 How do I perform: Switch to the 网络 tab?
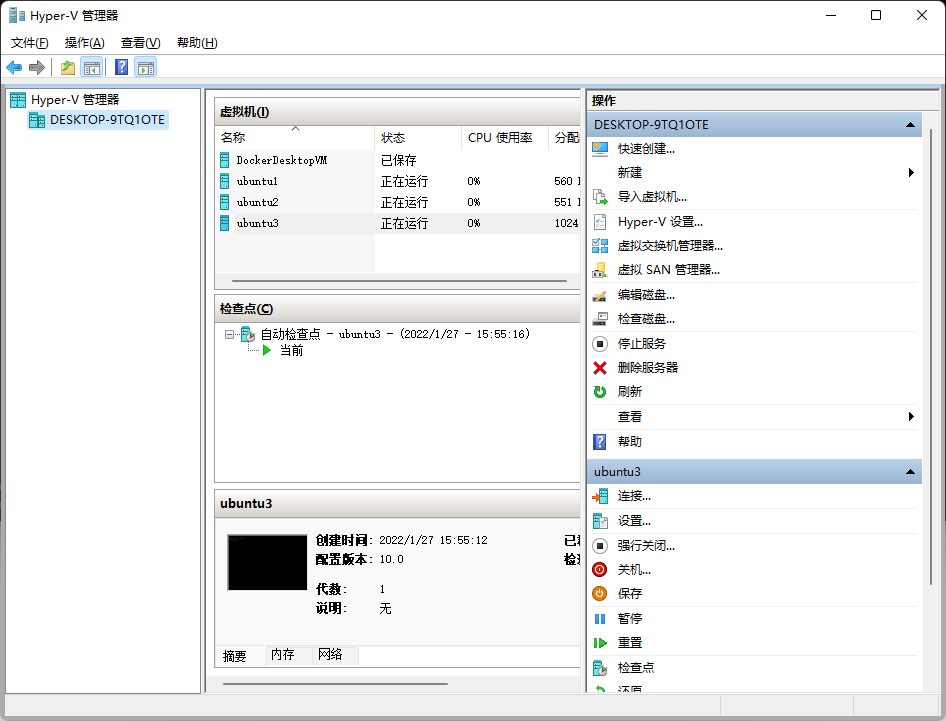[x=330, y=655]
